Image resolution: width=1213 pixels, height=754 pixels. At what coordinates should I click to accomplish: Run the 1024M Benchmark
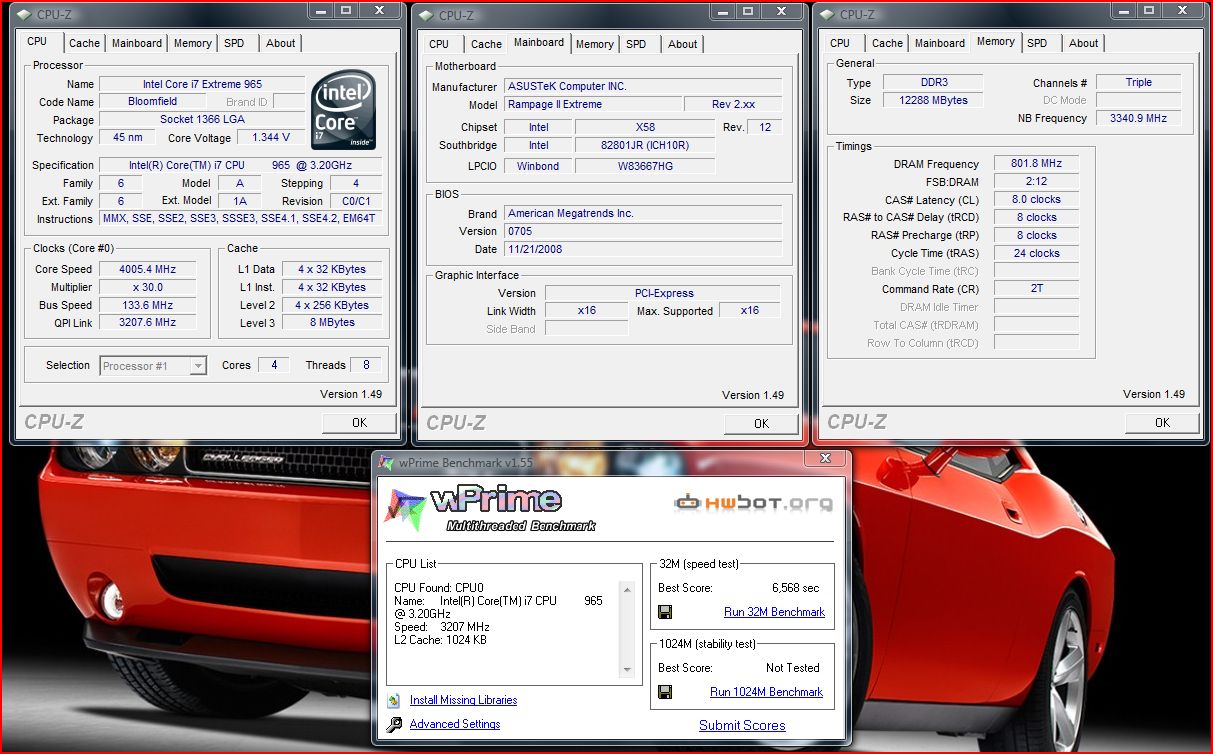766,692
